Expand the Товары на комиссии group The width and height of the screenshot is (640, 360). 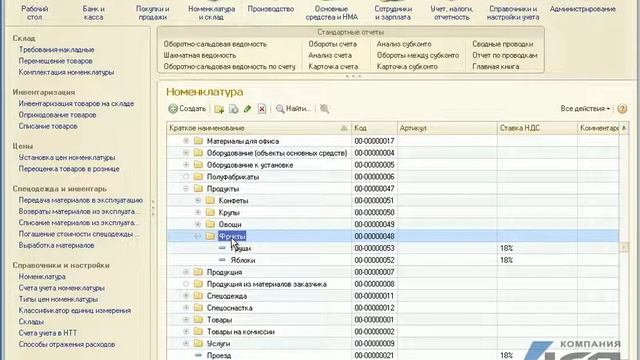click(186, 331)
